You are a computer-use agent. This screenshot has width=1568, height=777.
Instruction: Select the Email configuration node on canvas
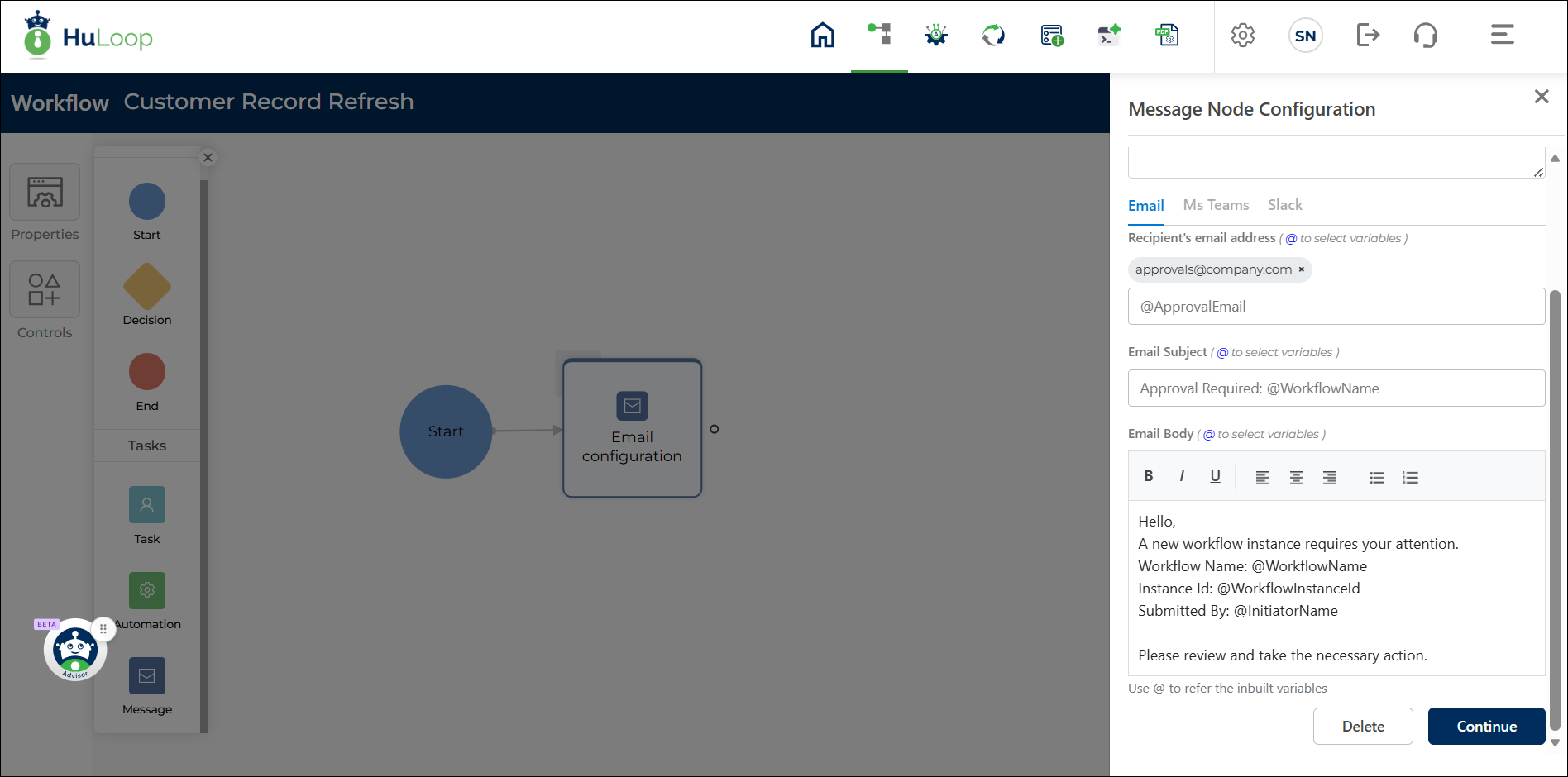(x=632, y=427)
